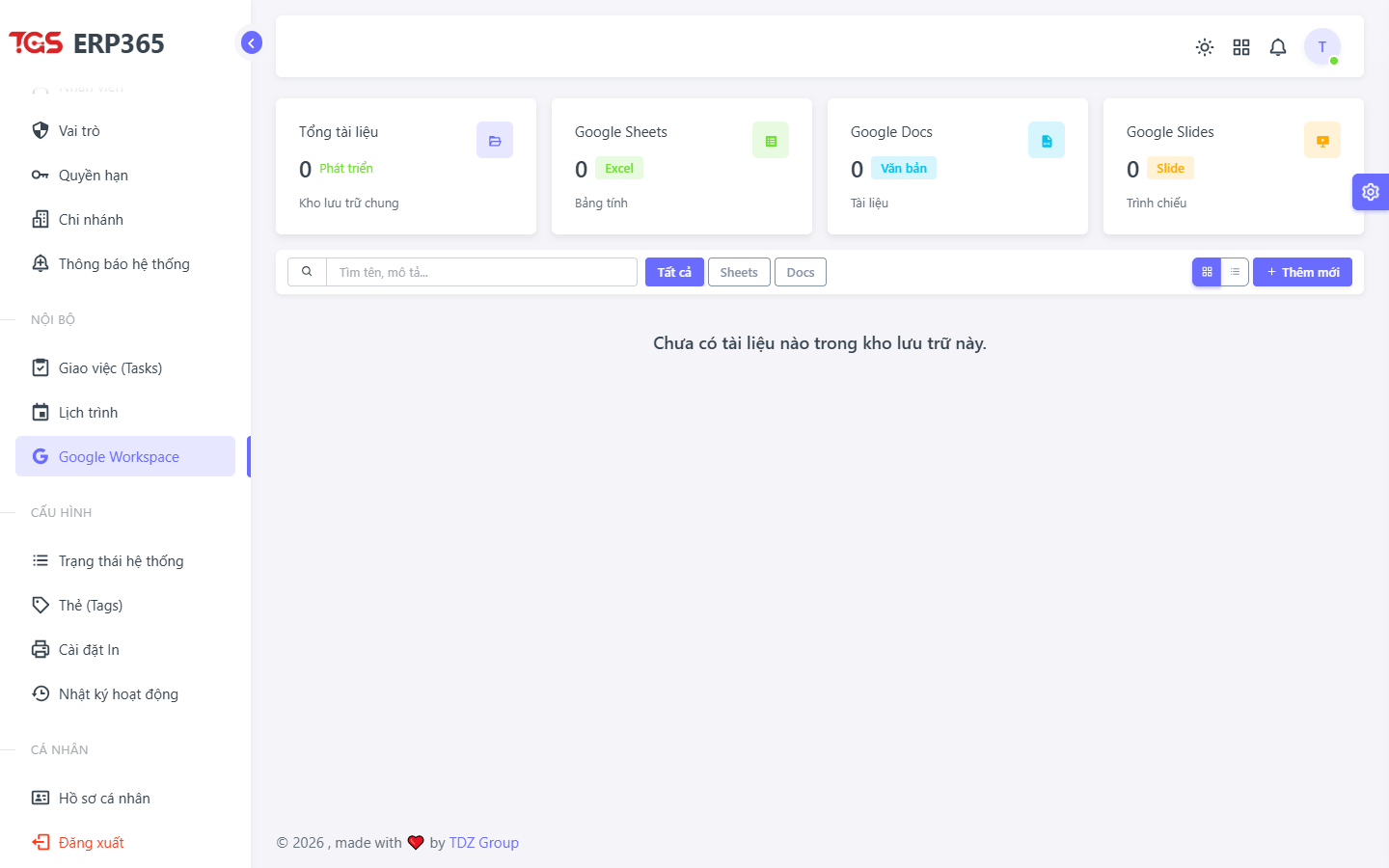Image resolution: width=1389 pixels, height=868 pixels.
Task: Click the Nhật ký hoạt động history icon
Action: point(41,693)
